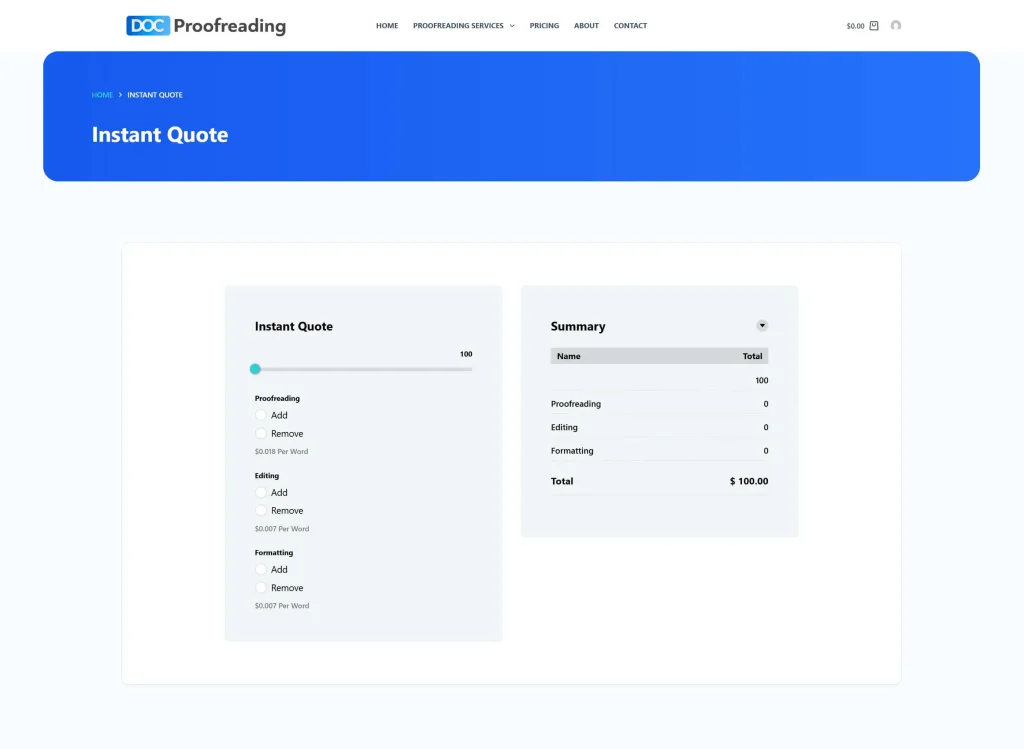The image size is (1024, 749).
Task: Open the Pricing page from the navigation
Action: click(544, 26)
